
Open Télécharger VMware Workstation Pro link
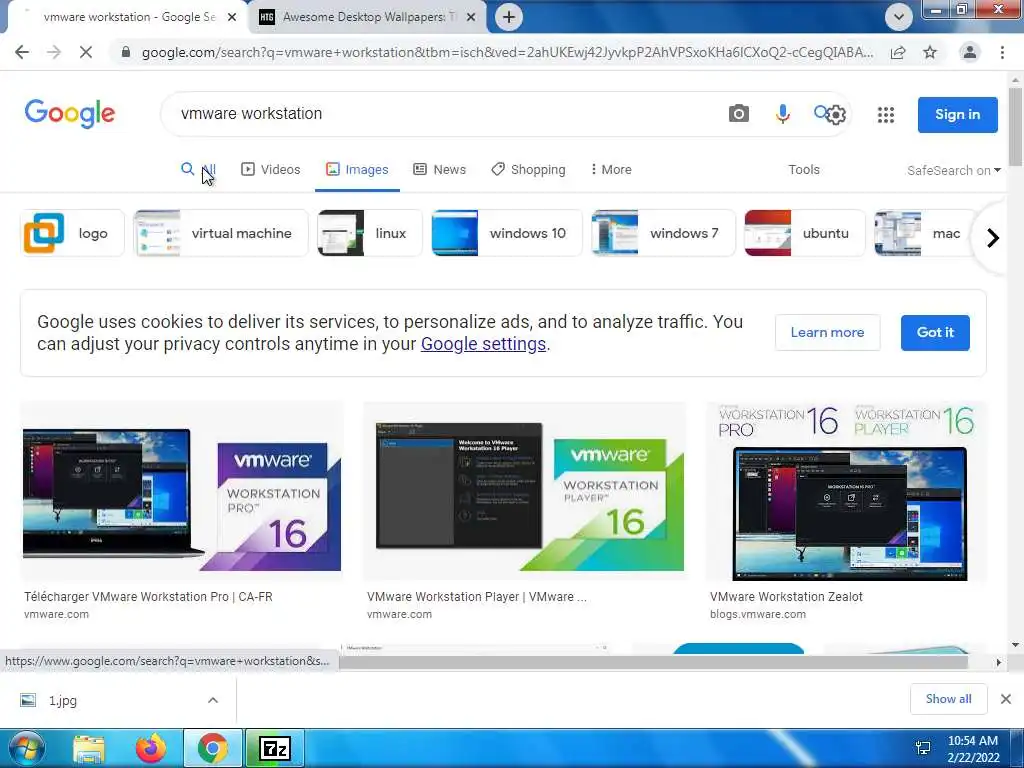[148, 597]
